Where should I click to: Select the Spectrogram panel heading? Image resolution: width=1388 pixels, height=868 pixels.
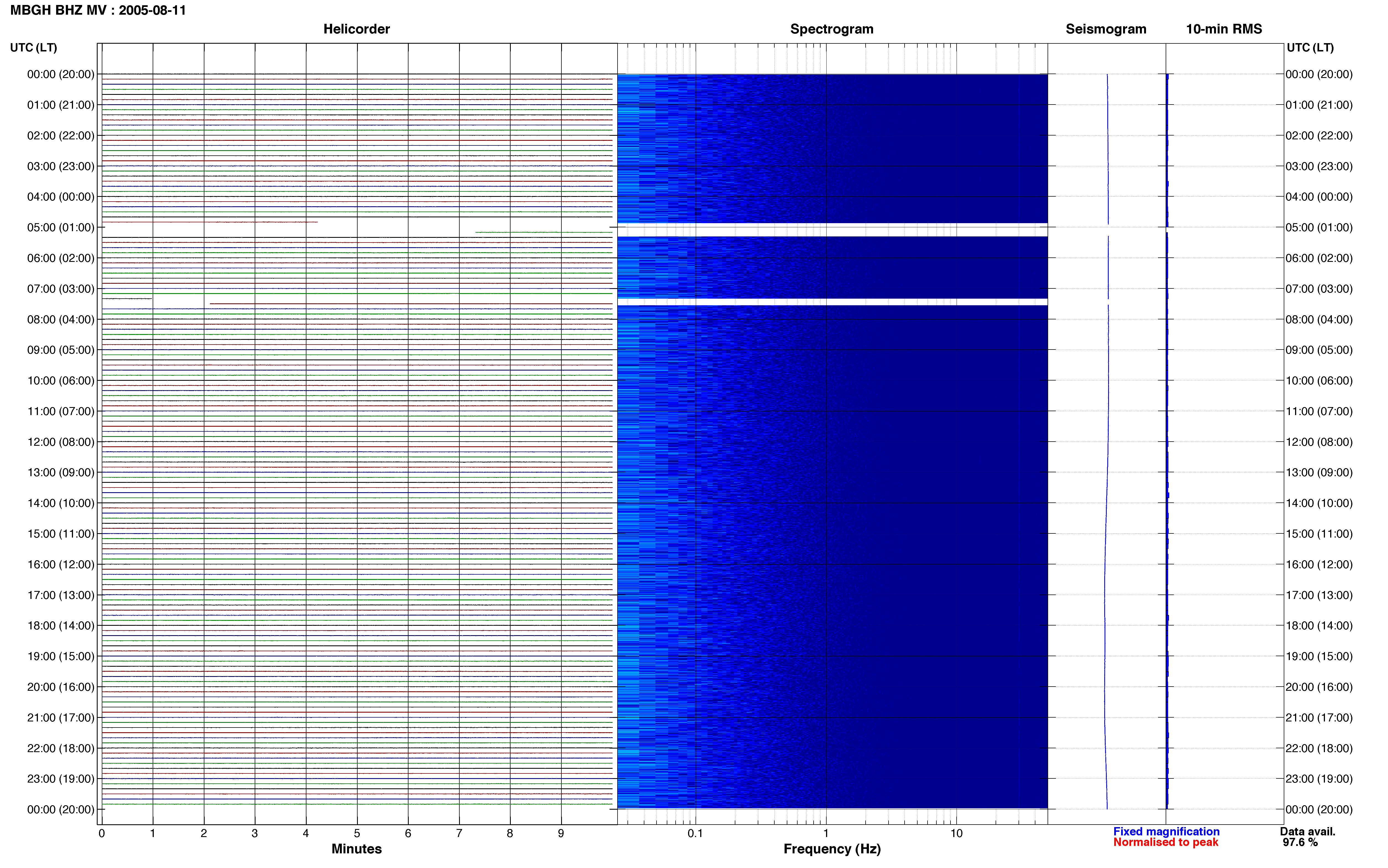point(832,29)
